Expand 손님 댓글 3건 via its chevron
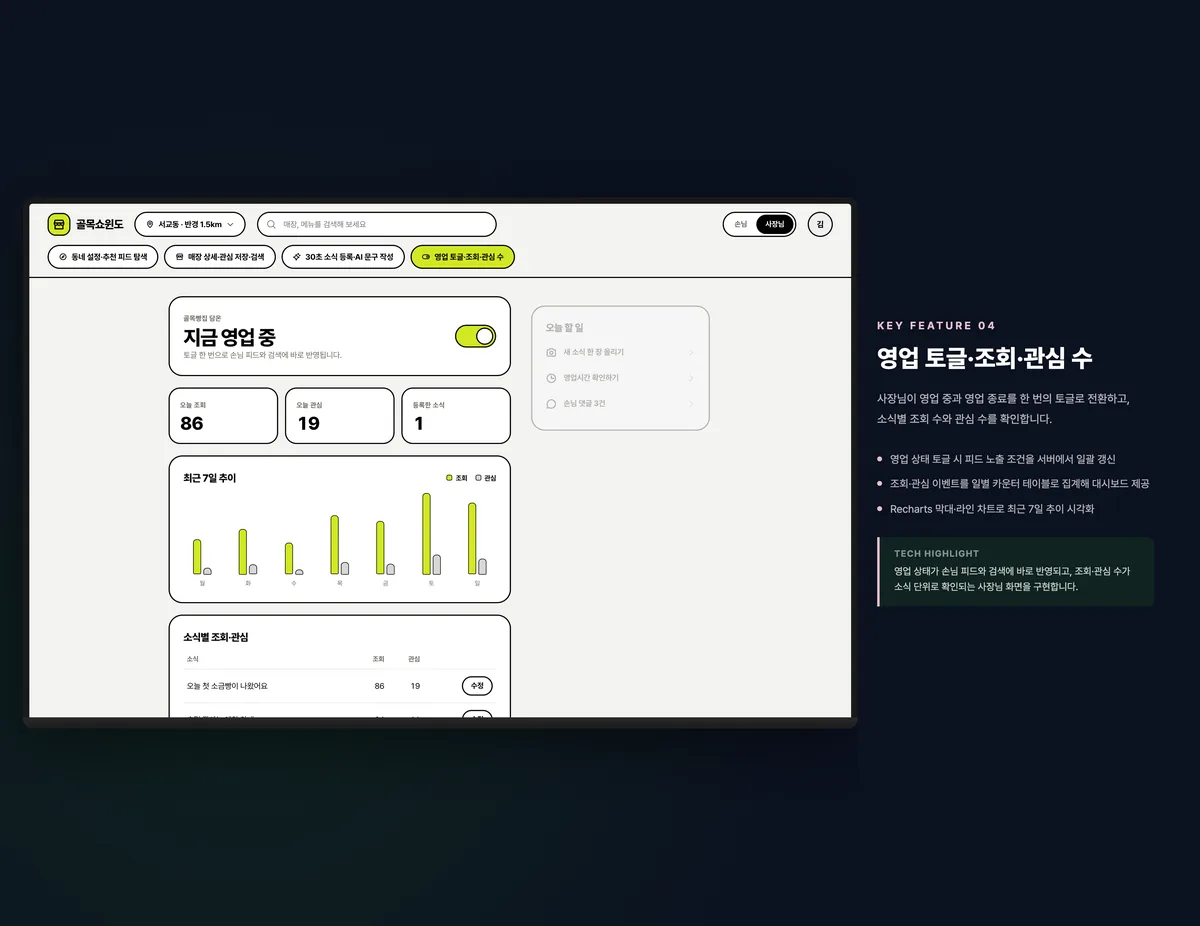The height and width of the screenshot is (926, 1200). 691,404
